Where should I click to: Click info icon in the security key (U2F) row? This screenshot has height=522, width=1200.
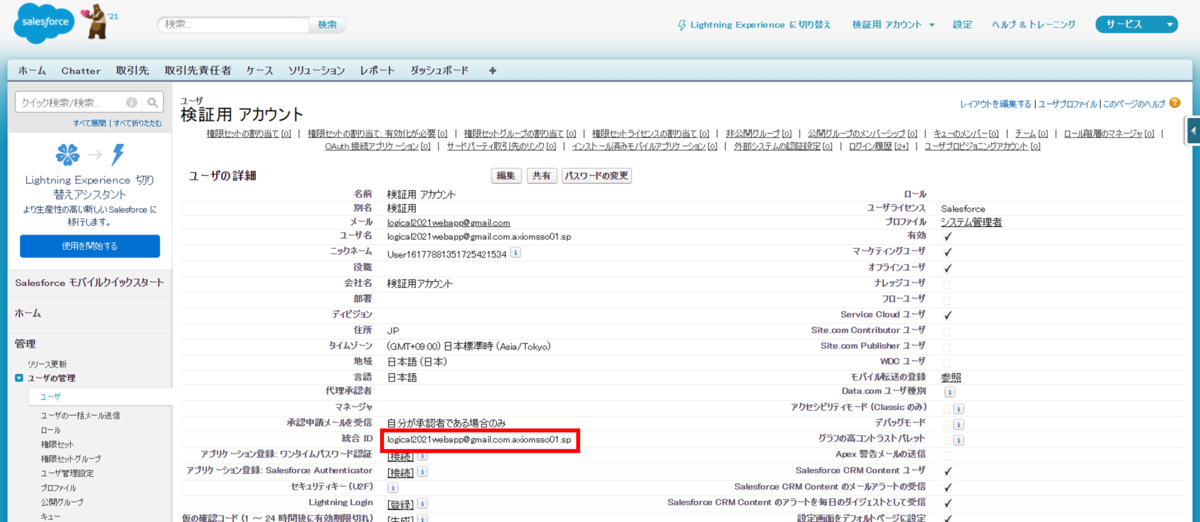coord(393,486)
